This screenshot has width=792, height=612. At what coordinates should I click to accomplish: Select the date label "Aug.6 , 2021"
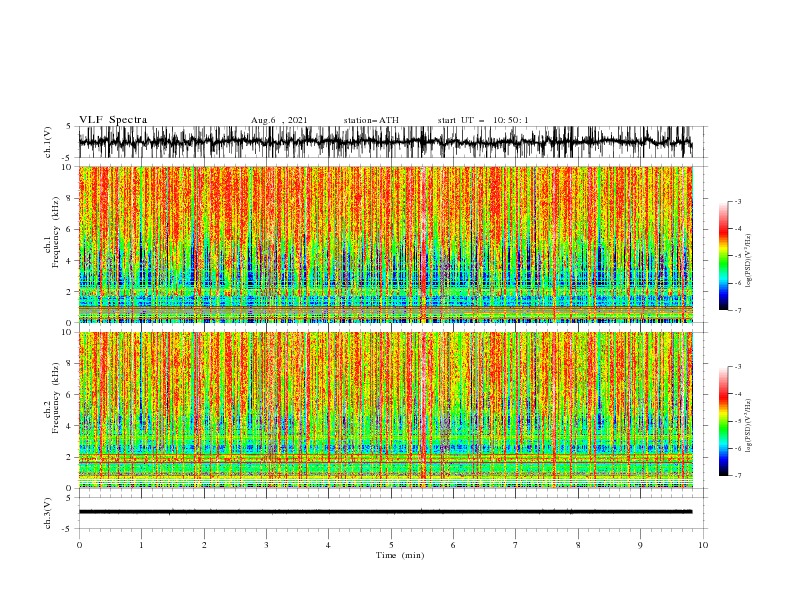point(279,120)
